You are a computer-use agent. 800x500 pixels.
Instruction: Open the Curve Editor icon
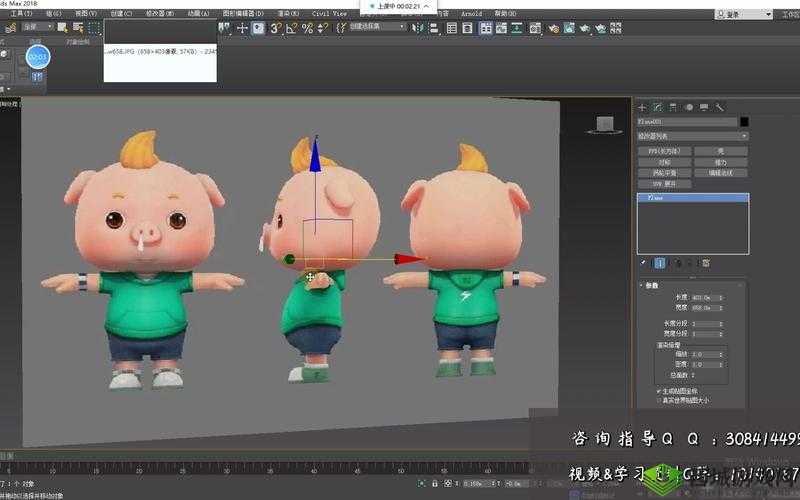[502, 28]
